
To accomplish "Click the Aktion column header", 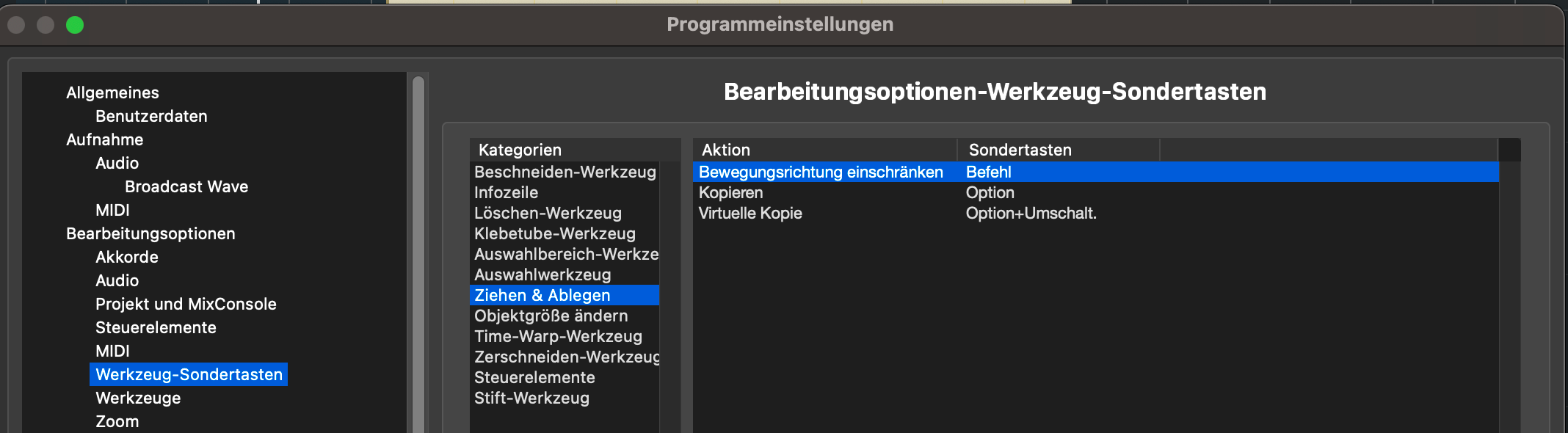I will [825, 150].
